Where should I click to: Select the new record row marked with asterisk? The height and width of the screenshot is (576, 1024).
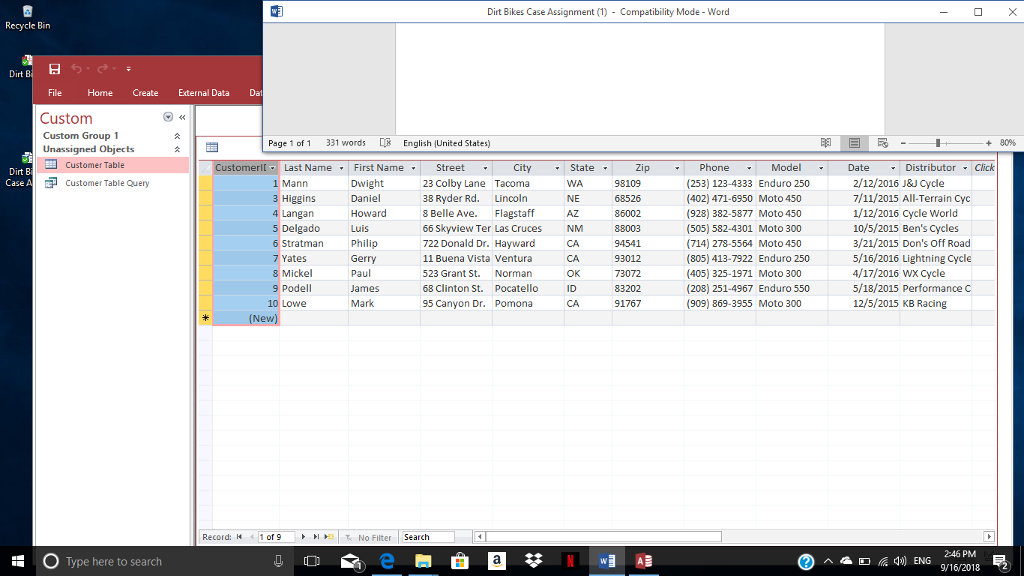click(x=206, y=319)
